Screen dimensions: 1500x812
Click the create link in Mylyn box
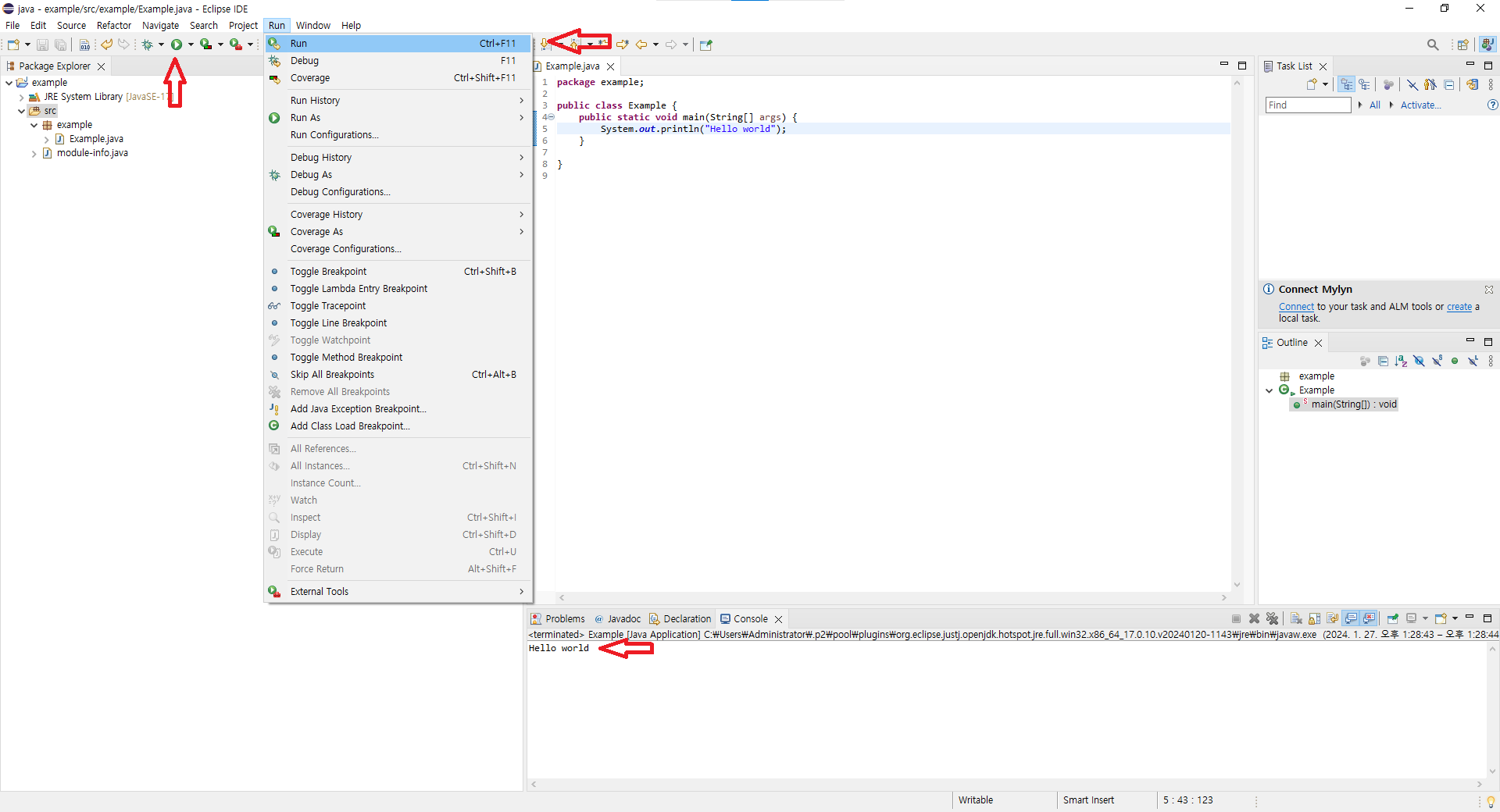click(1459, 307)
